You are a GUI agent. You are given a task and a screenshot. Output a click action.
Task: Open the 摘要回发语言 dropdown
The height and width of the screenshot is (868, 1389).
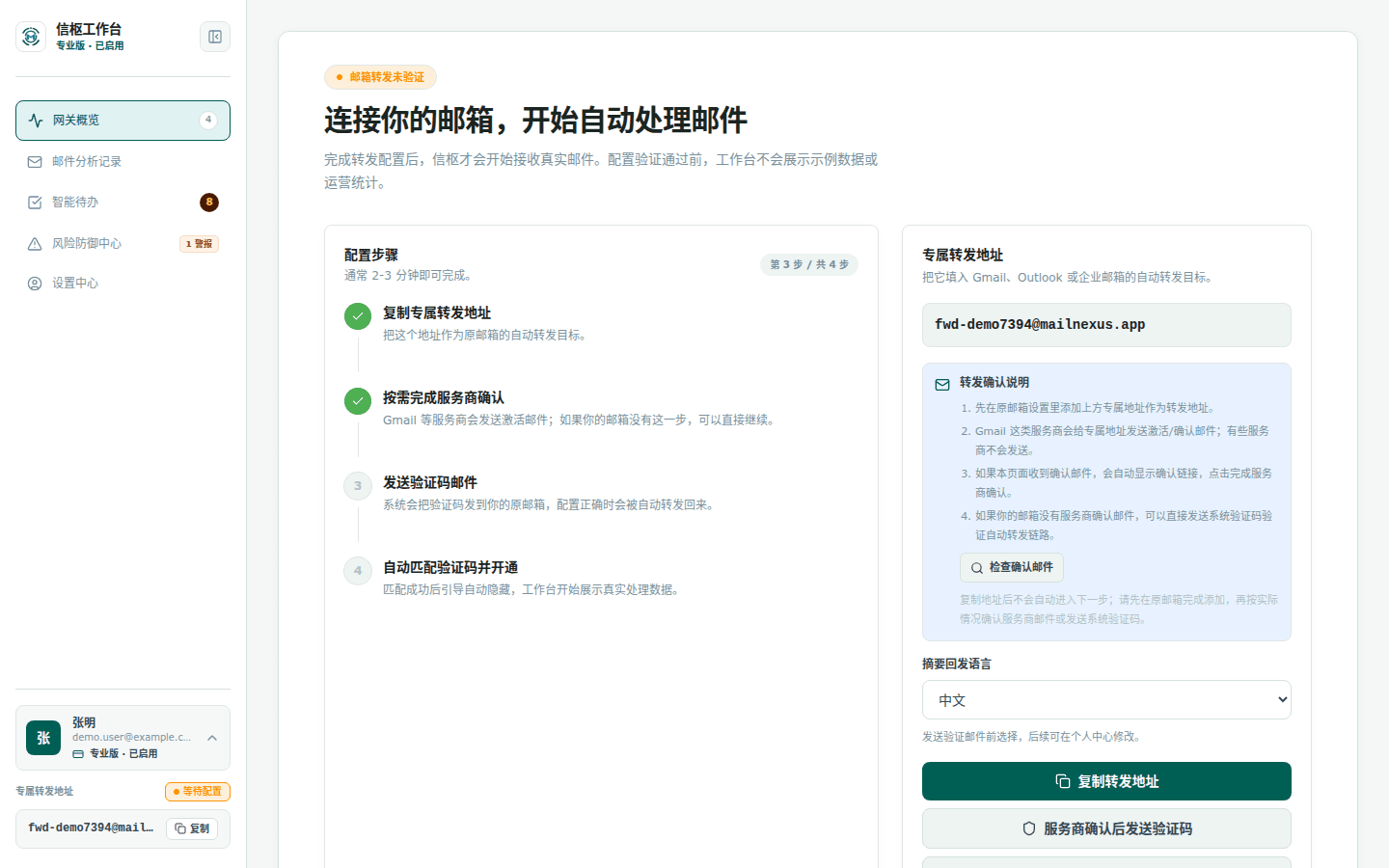(x=1106, y=700)
